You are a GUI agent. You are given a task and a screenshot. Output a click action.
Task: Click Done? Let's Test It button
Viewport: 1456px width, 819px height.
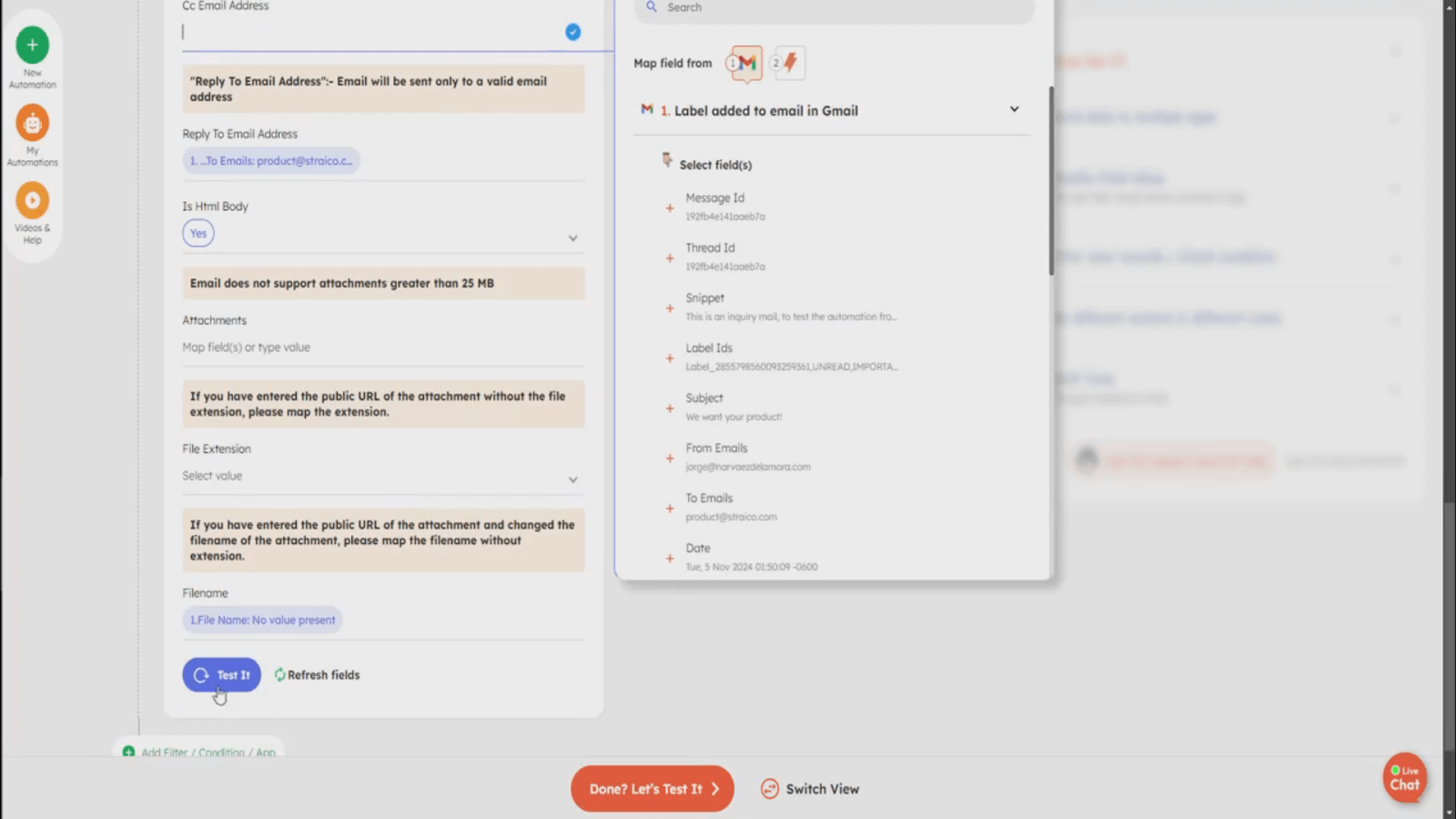pos(652,789)
